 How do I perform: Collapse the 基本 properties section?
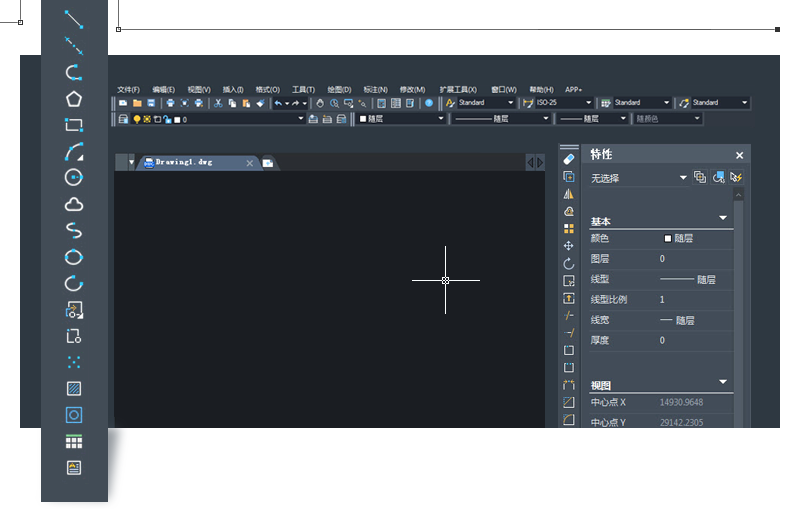tap(723, 217)
